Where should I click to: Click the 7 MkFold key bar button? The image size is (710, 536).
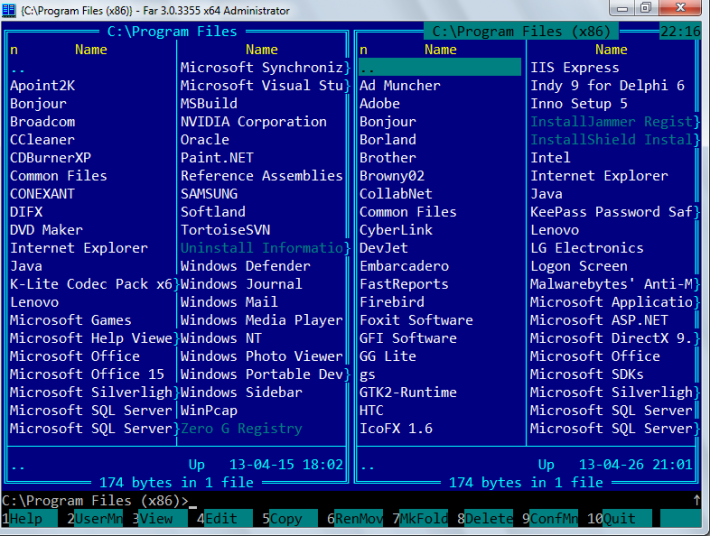[x=420, y=518]
